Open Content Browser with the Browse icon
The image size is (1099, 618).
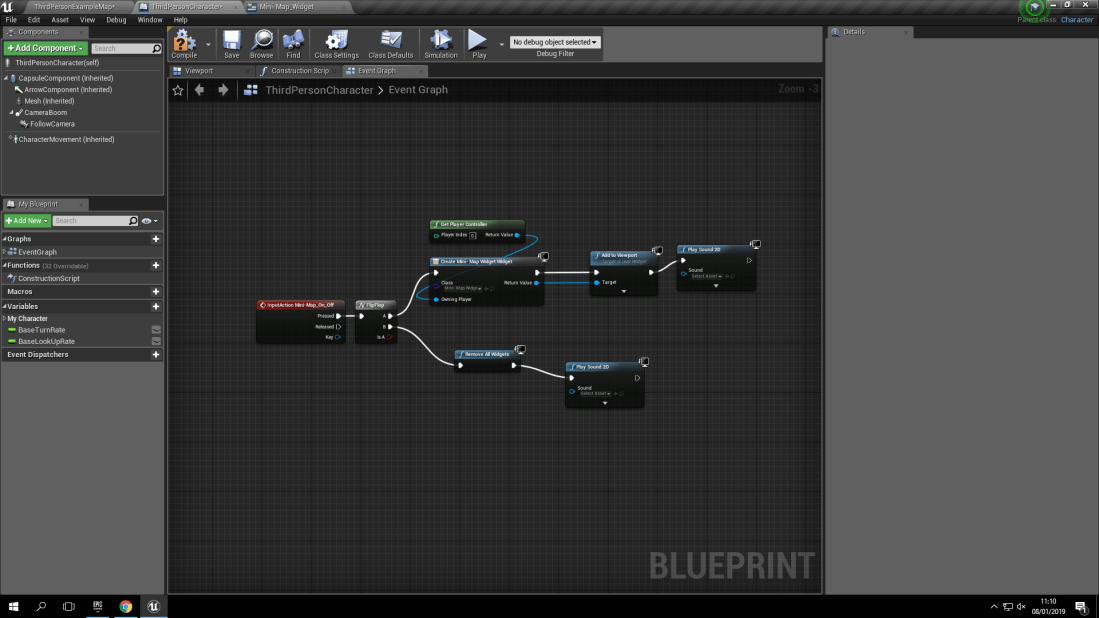pyautogui.click(x=261, y=42)
